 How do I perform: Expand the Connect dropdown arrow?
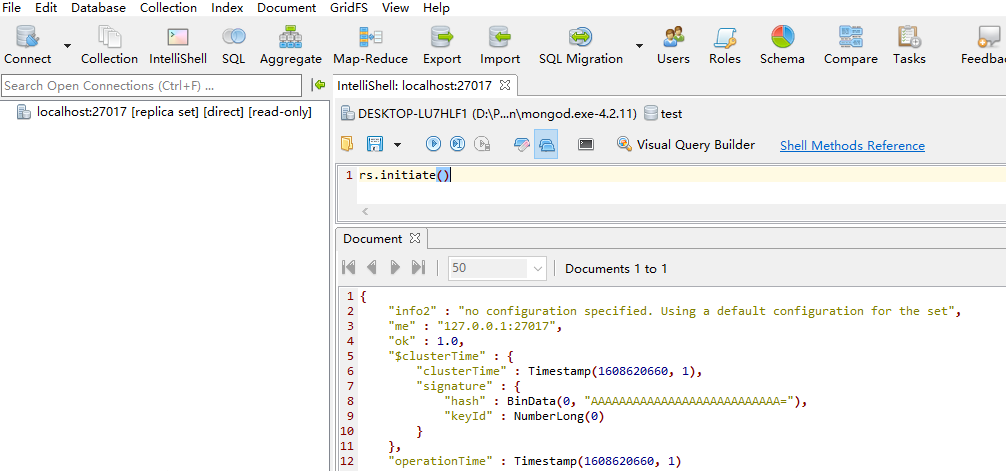click(67, 46)
